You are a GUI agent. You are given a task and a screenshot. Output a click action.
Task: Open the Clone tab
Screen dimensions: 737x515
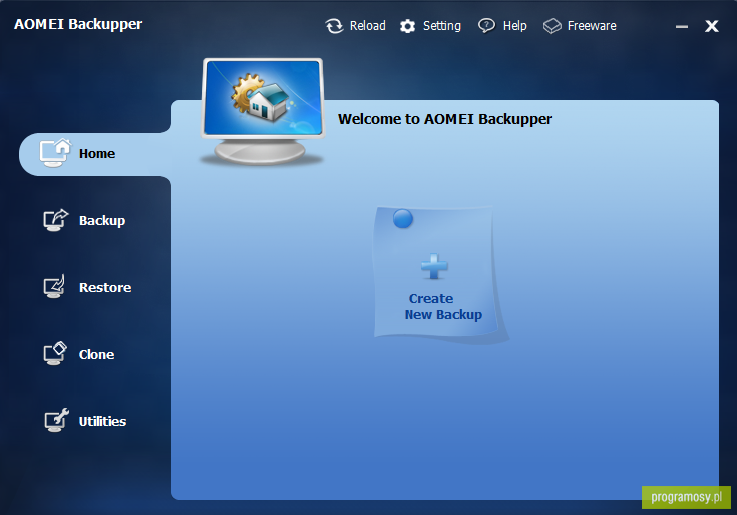[96, 354]
